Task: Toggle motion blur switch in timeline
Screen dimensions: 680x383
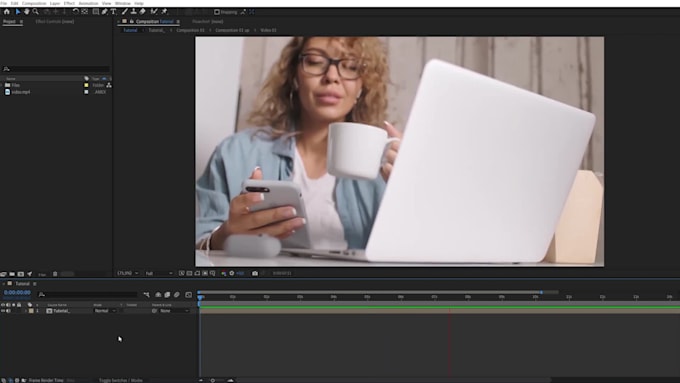Action: click(177, 295)
